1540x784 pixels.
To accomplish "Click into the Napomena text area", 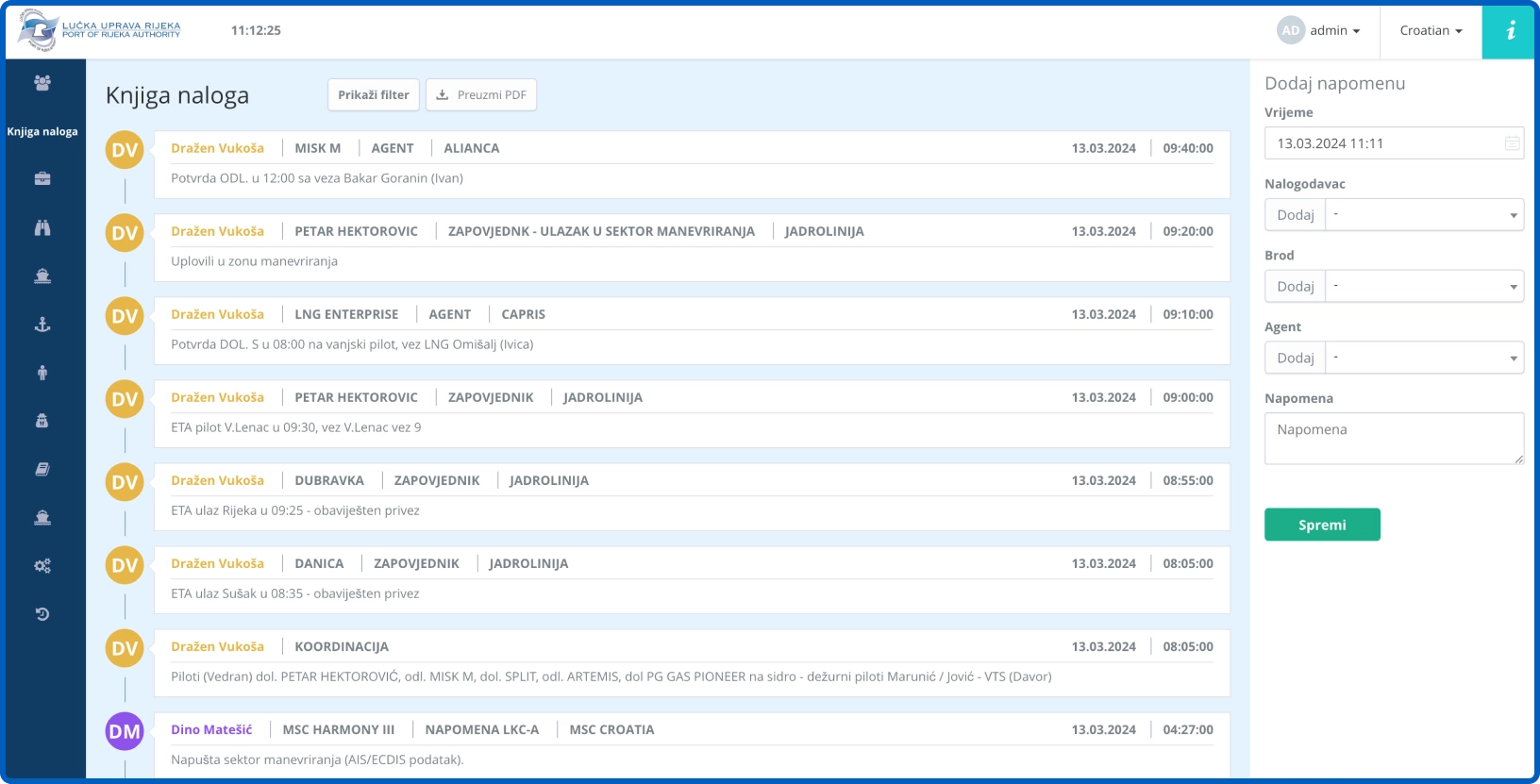I will 1394,439.
